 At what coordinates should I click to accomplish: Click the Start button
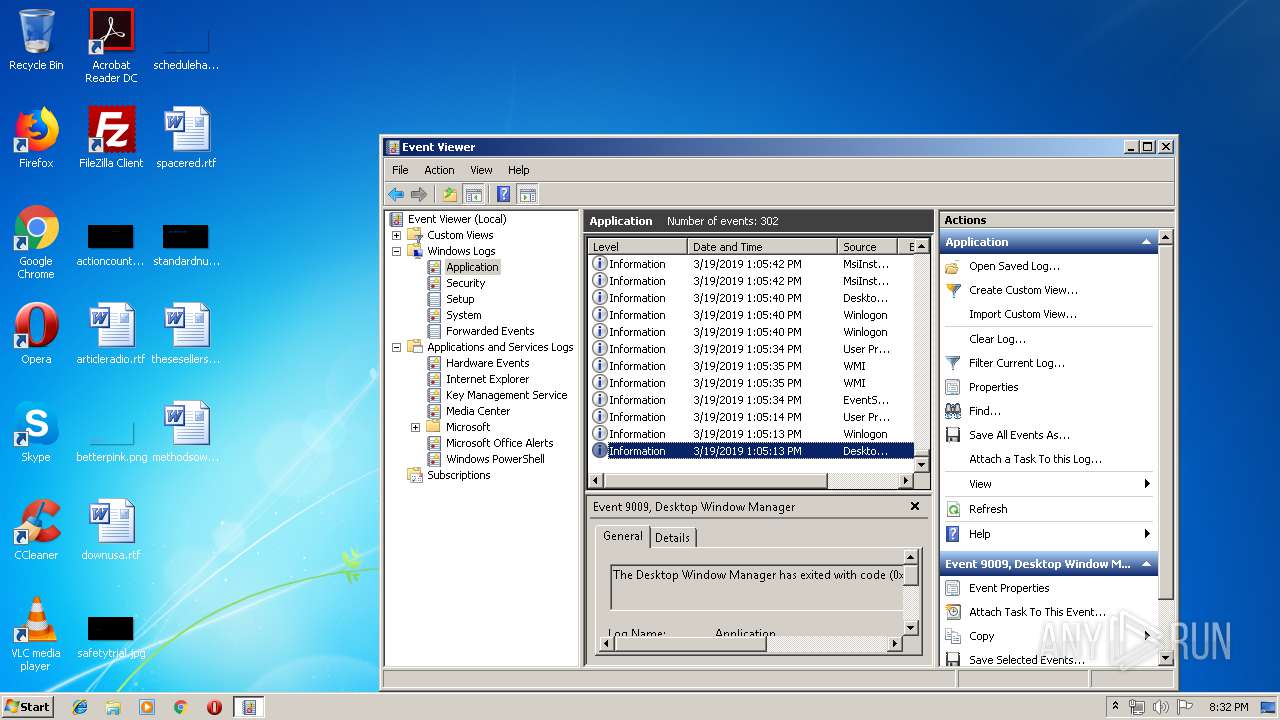tap(27, 706)
